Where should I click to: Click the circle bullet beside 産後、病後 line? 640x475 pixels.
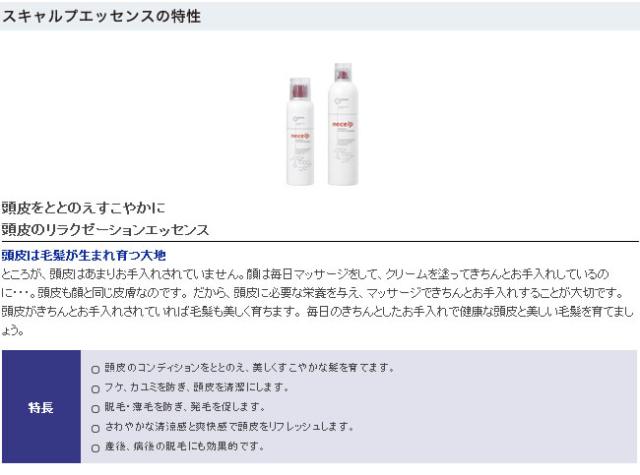[x=96, y=448]
